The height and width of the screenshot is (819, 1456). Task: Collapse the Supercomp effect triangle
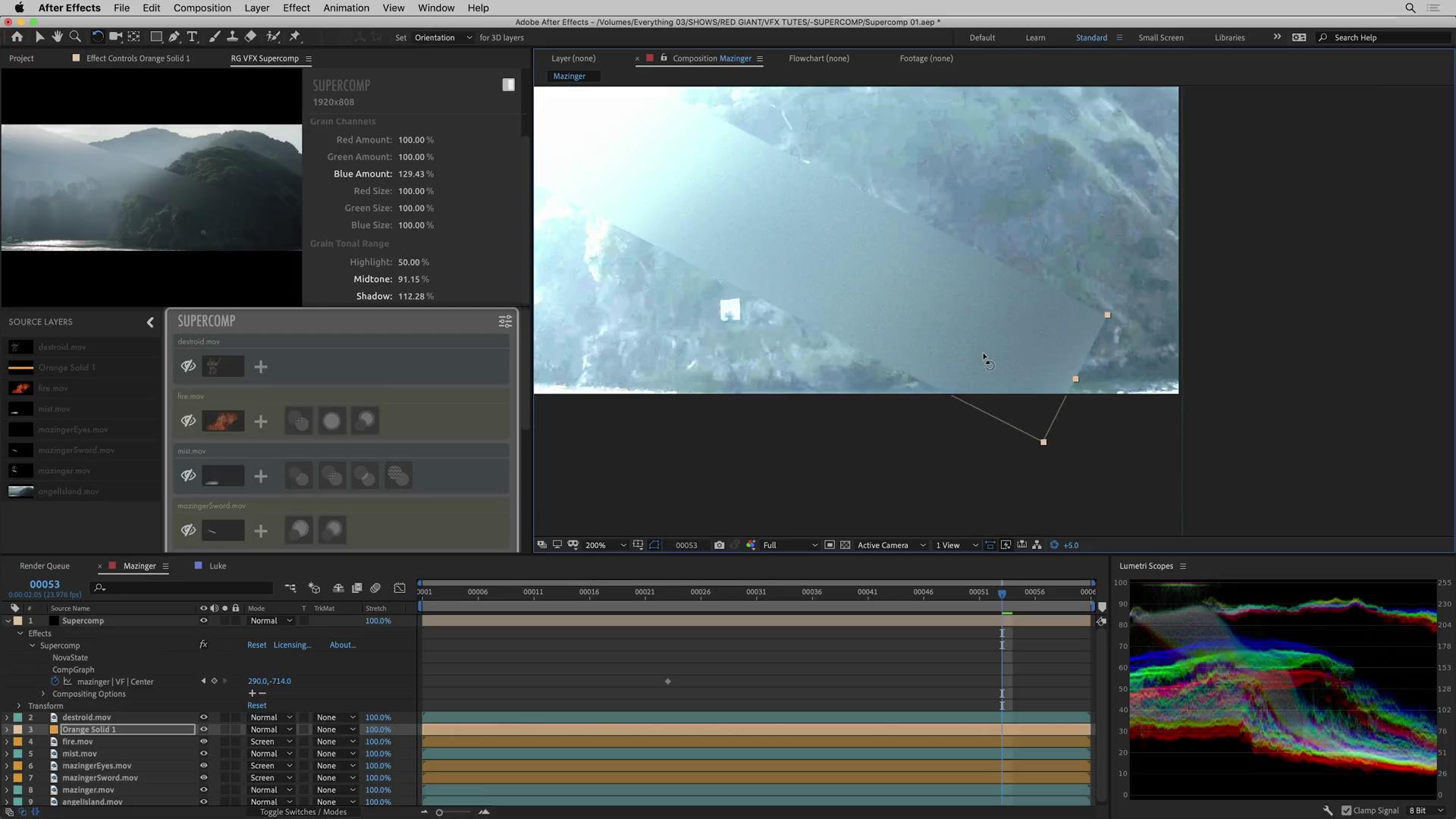coord(32,646)
